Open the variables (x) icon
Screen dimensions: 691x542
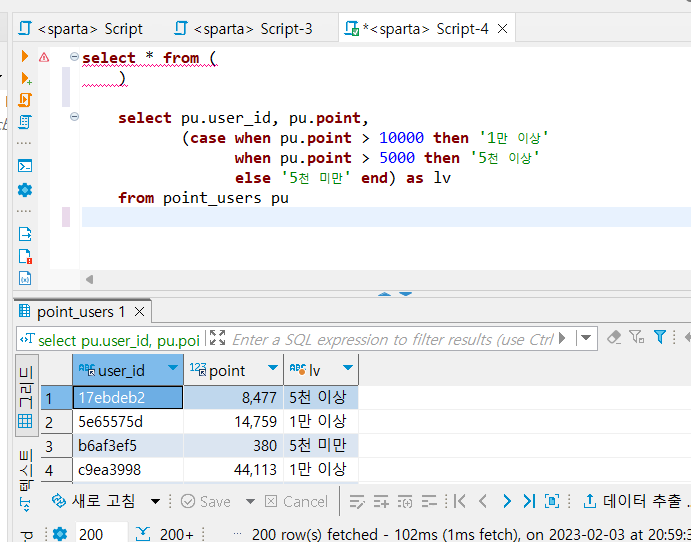25,278
